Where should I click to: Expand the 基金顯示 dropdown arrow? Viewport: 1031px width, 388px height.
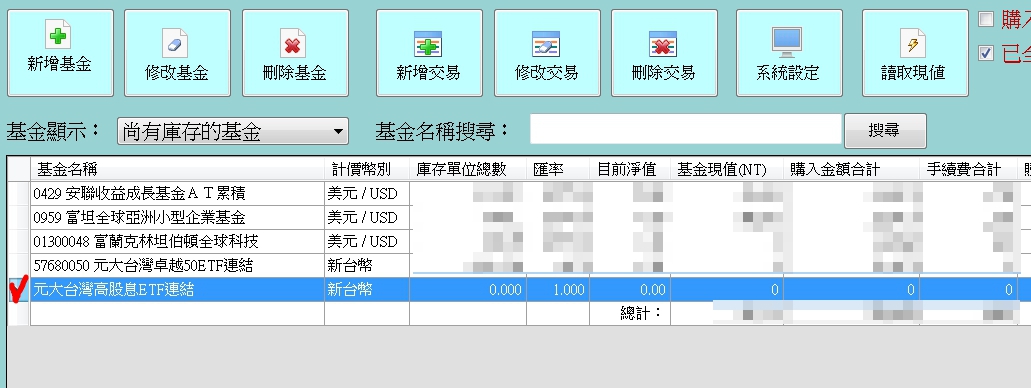[x=338, y=132]
